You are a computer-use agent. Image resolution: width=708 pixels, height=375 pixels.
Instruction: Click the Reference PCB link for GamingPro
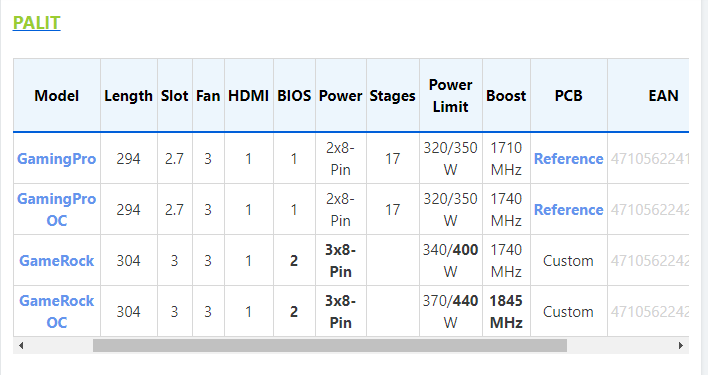click(x=568, y=159)
